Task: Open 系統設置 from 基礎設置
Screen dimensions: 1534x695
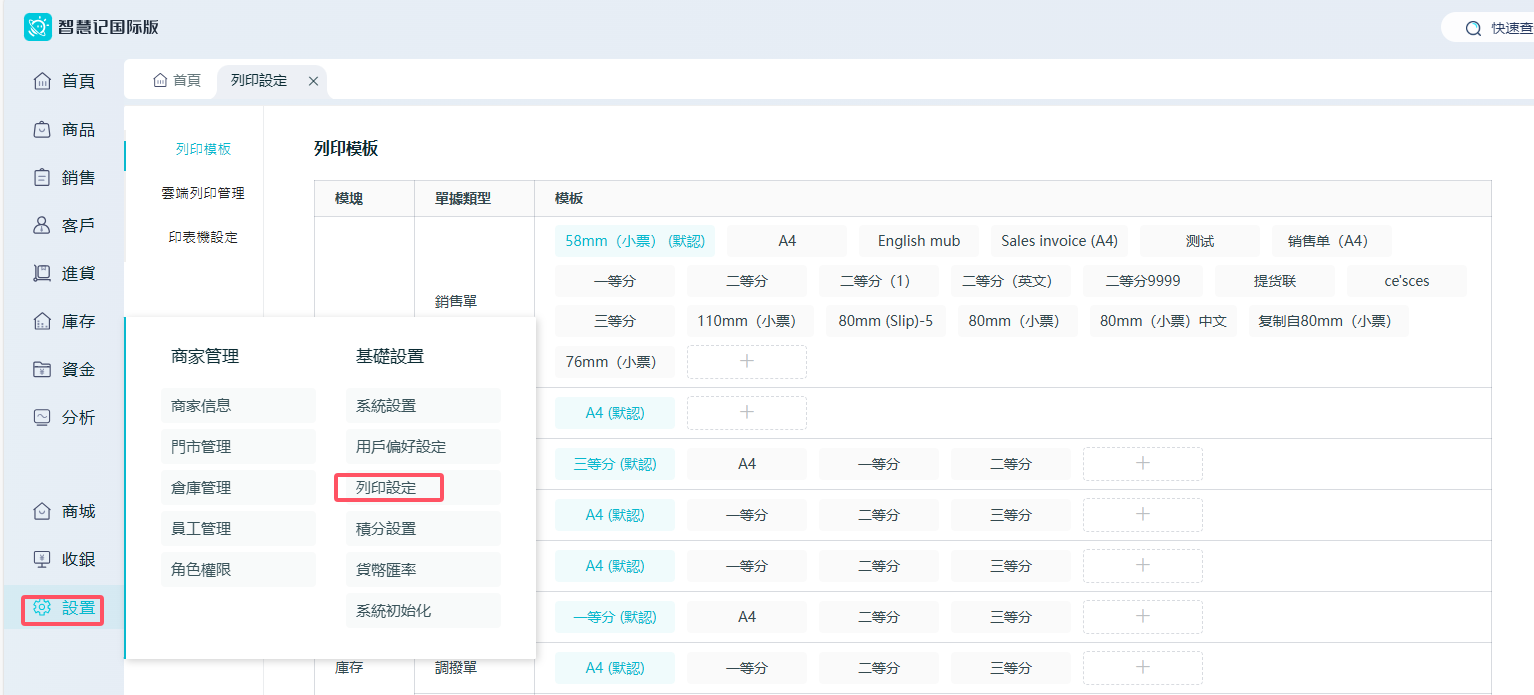Action: click(x=387, y=406)
